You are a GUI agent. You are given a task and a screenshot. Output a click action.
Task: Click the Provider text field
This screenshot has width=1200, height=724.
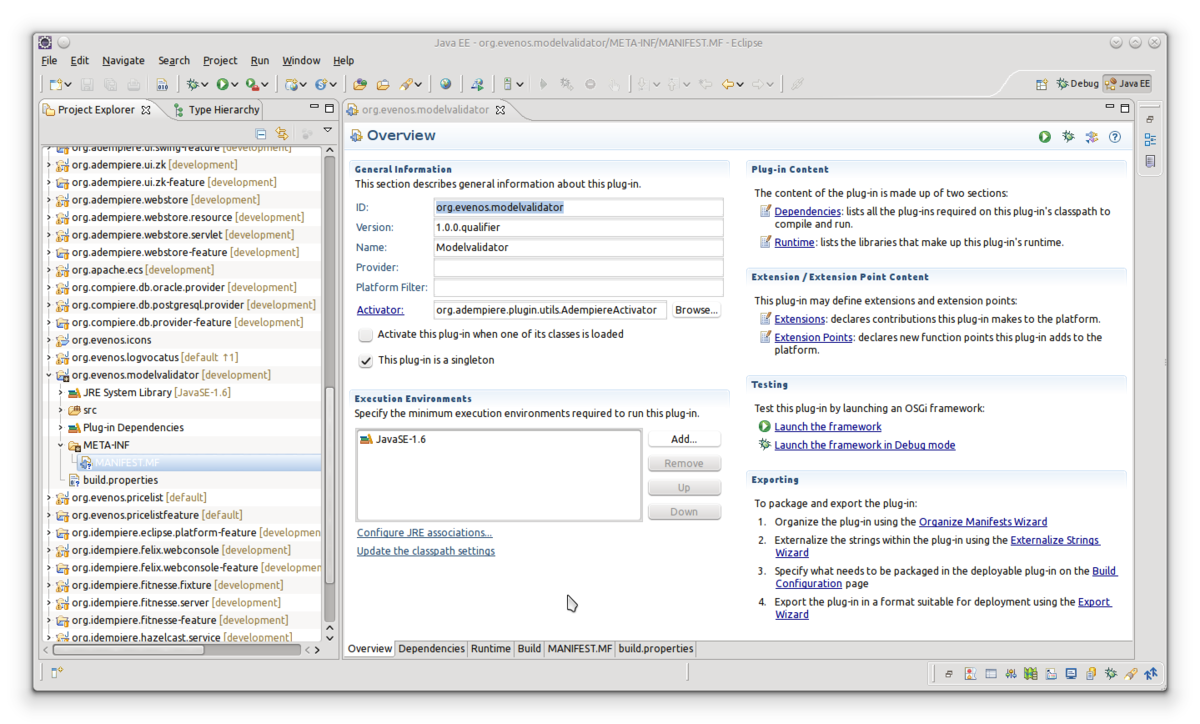578,268
